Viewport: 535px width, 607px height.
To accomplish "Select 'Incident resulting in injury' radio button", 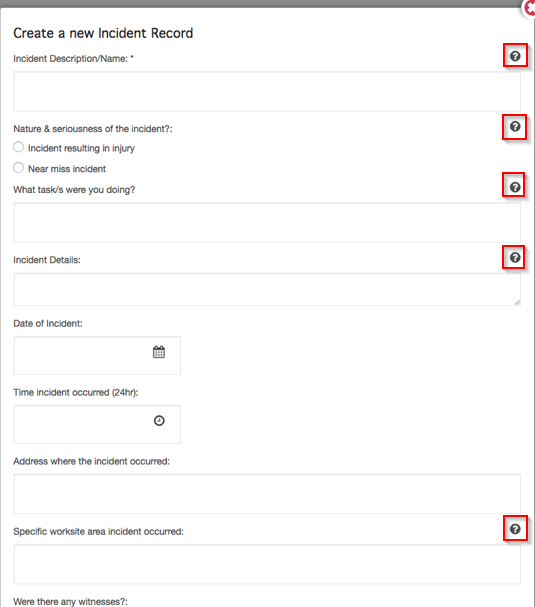I will point(18,147).
